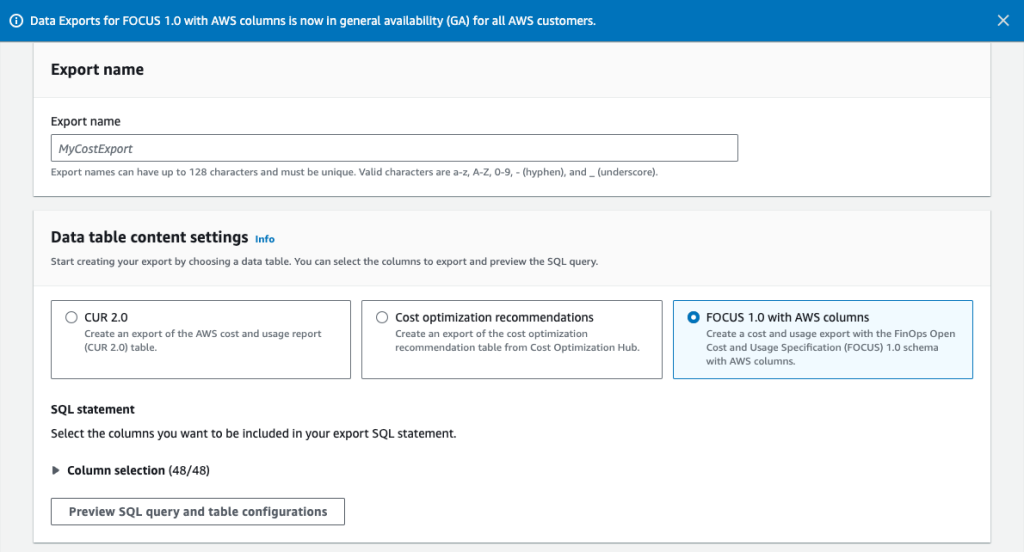1024x552 pixels.
Task: Click the SQL statement subheading
Action: 92,409
